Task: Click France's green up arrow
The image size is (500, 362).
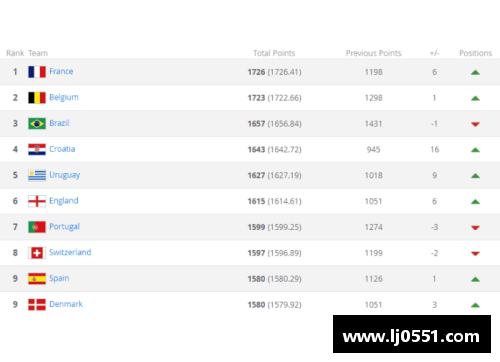Action: [475, 72]
